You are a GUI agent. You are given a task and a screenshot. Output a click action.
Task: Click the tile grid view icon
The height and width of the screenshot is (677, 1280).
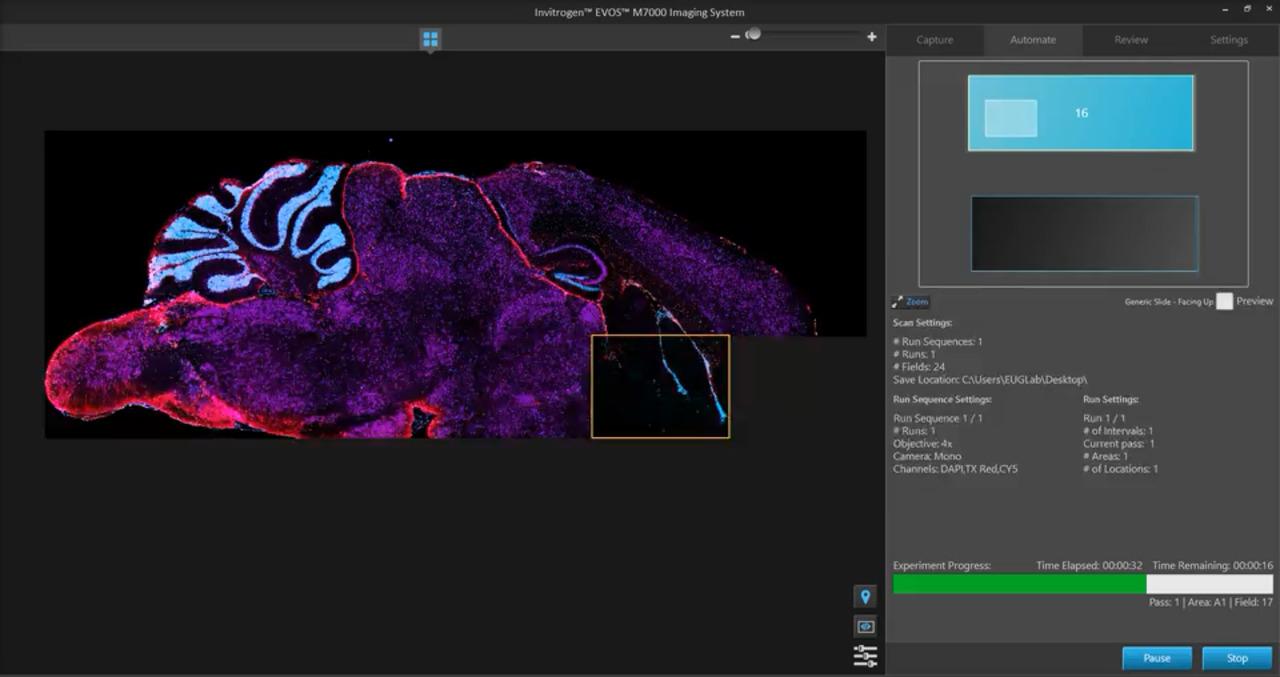[x=430, y=39]
